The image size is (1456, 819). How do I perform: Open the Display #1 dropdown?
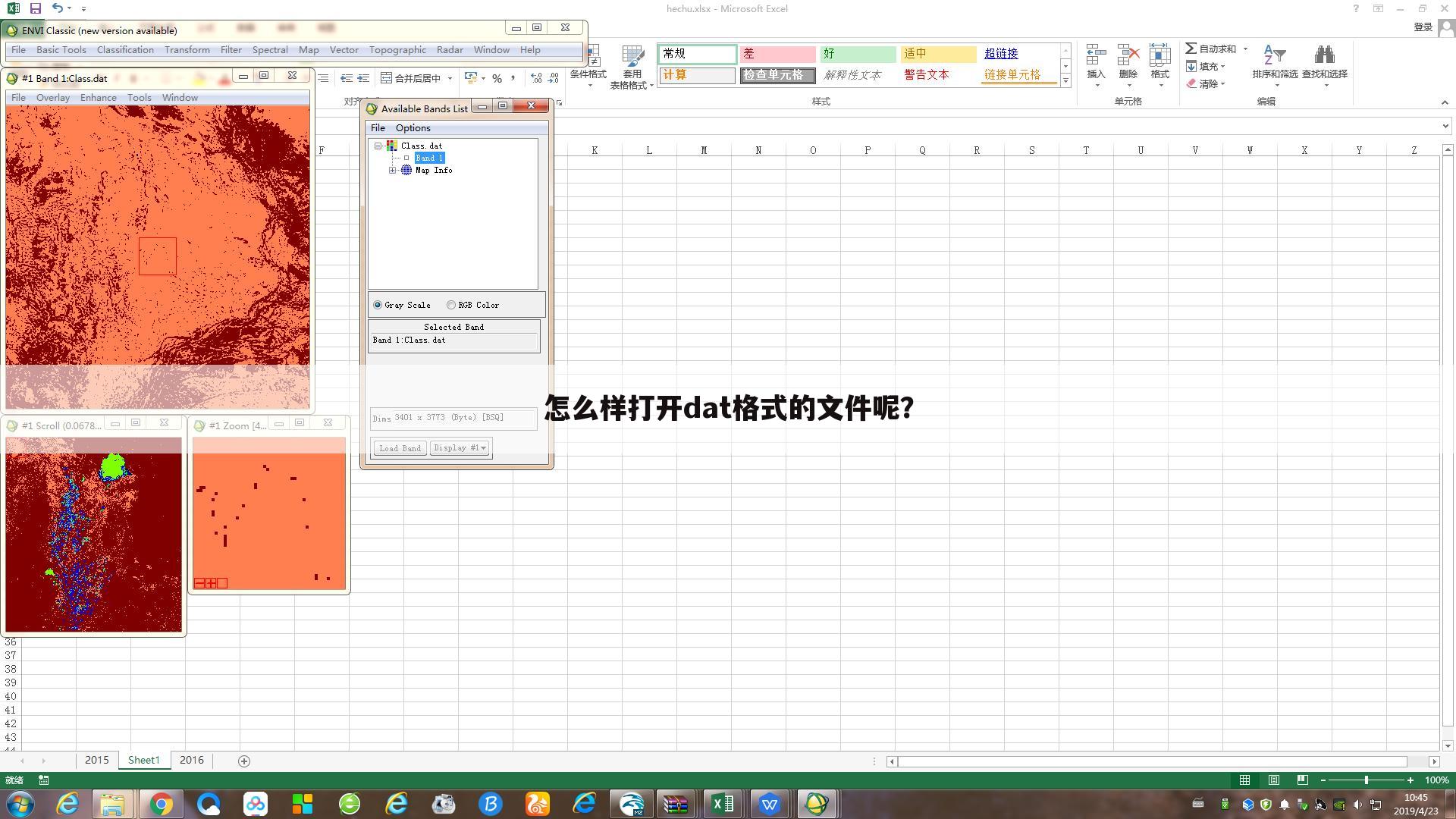pyautogui.click(x=460, y=448)
